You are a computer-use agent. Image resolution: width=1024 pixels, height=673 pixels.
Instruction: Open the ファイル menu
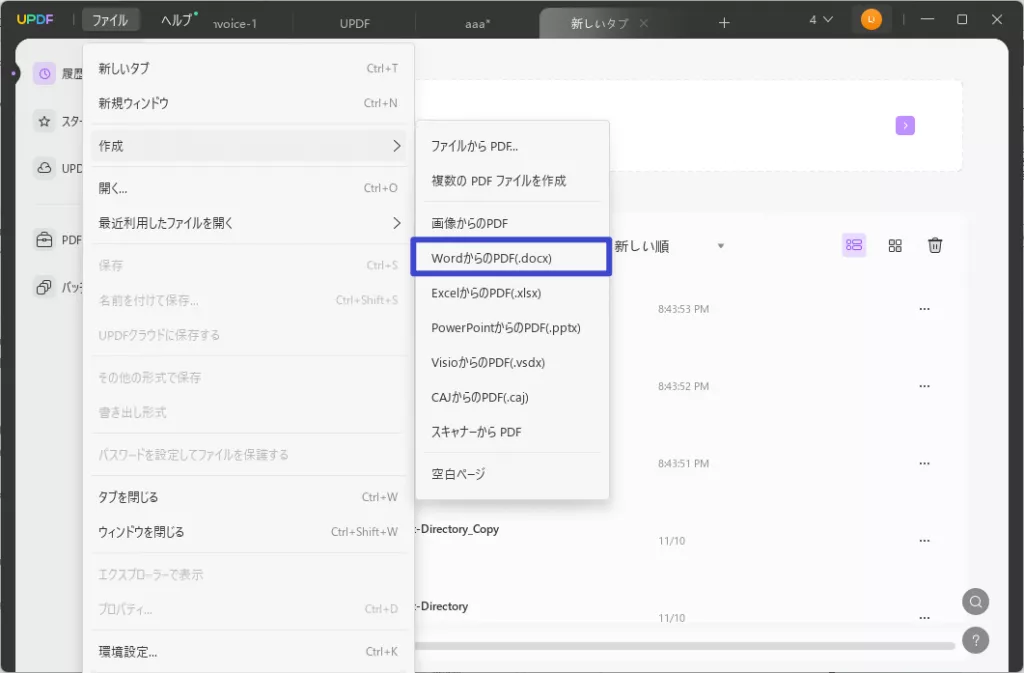point(110,20)
